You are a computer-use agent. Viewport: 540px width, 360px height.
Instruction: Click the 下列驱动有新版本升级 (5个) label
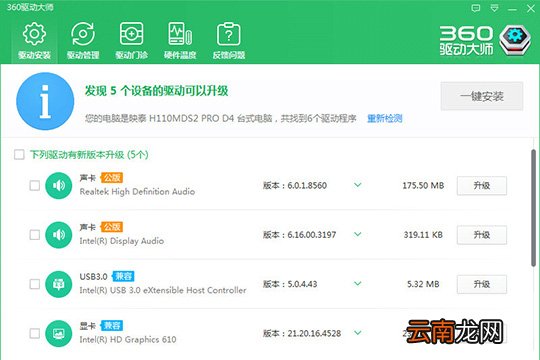(89, 155)
